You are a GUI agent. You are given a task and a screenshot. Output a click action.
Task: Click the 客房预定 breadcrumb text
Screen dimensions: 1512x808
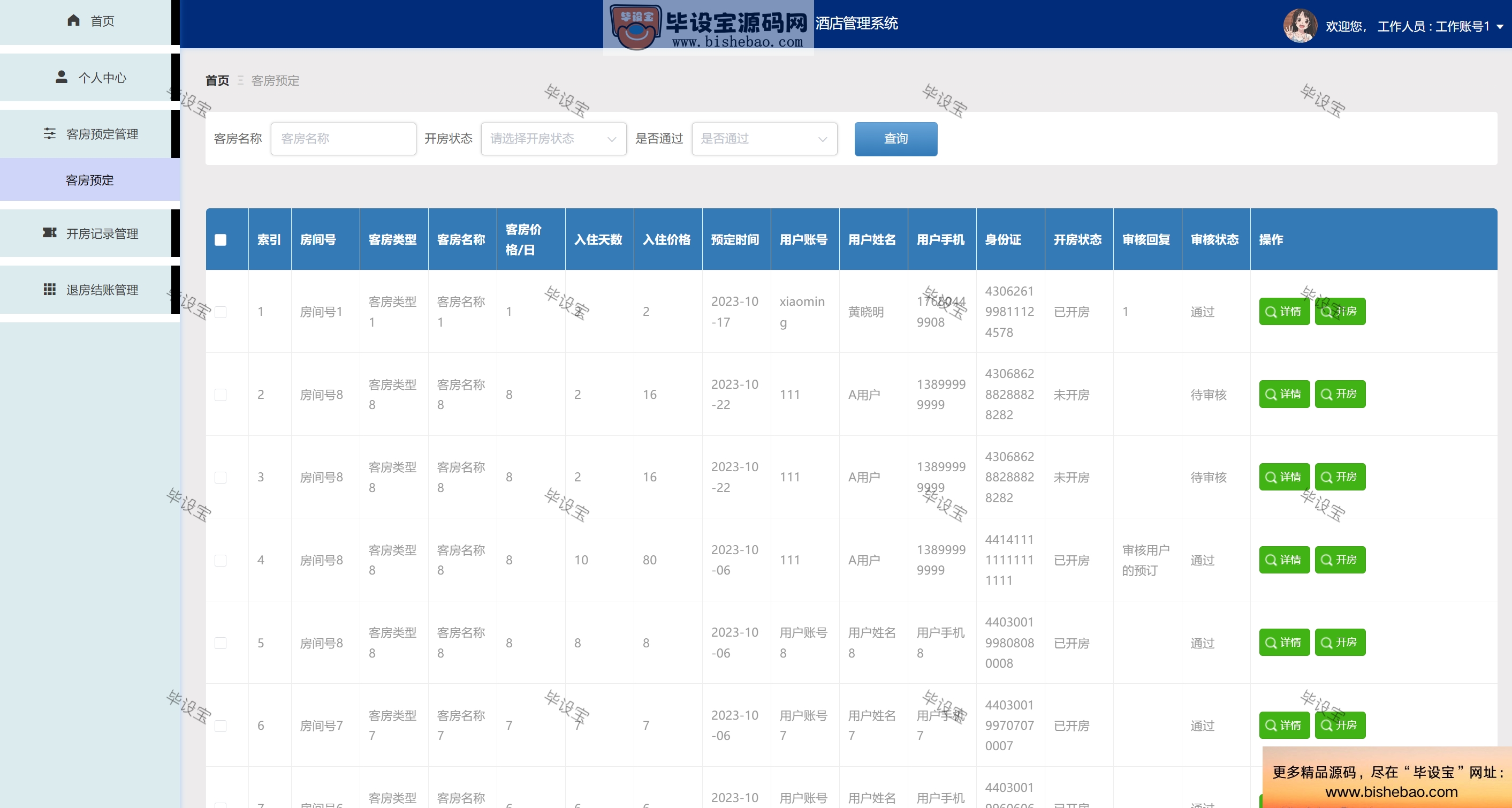pos(275,80)
